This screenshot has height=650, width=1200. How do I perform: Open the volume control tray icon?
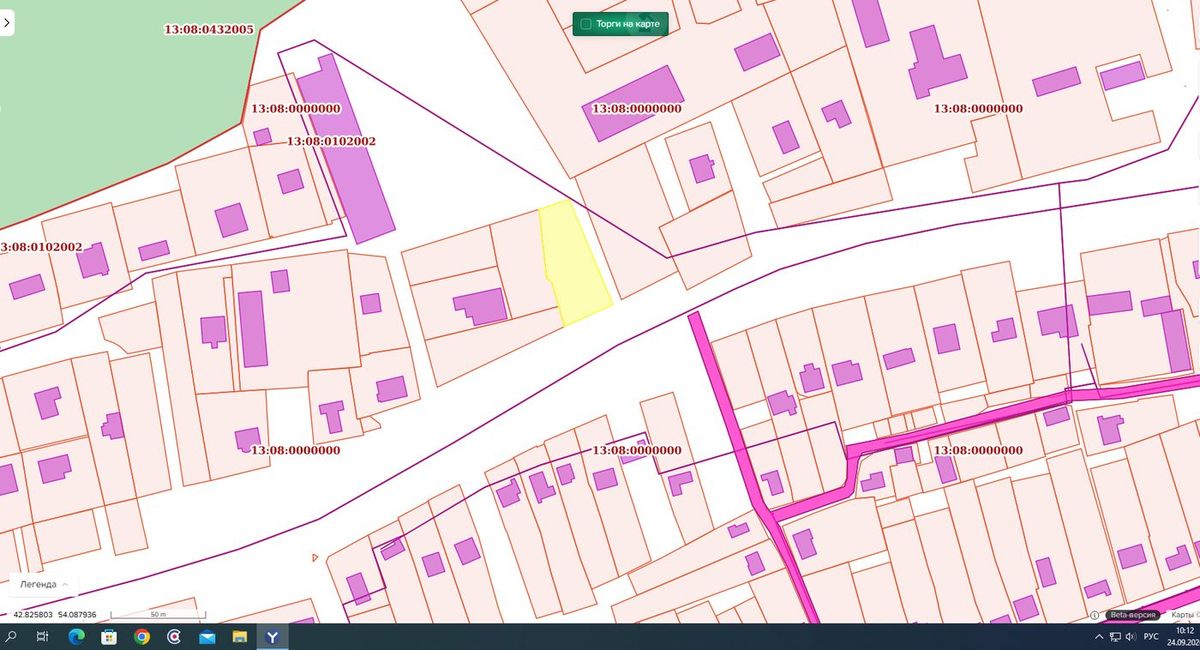coord(1130,636)
